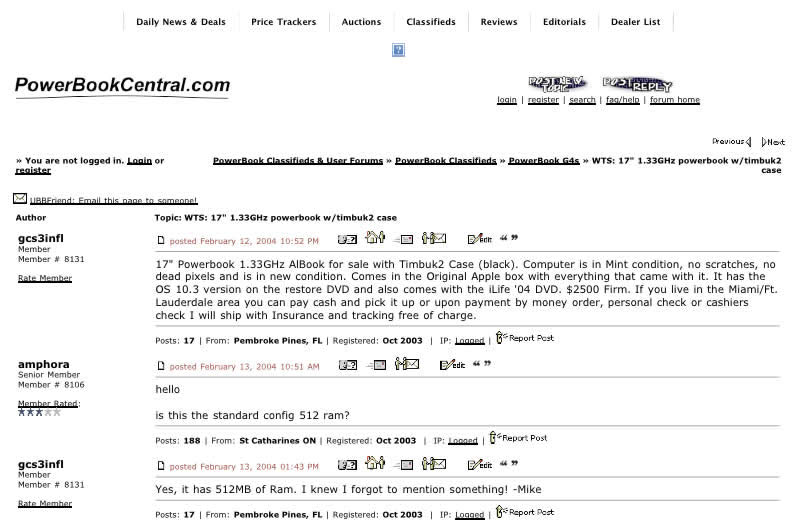Select the Dealer List navigation item

635,21
